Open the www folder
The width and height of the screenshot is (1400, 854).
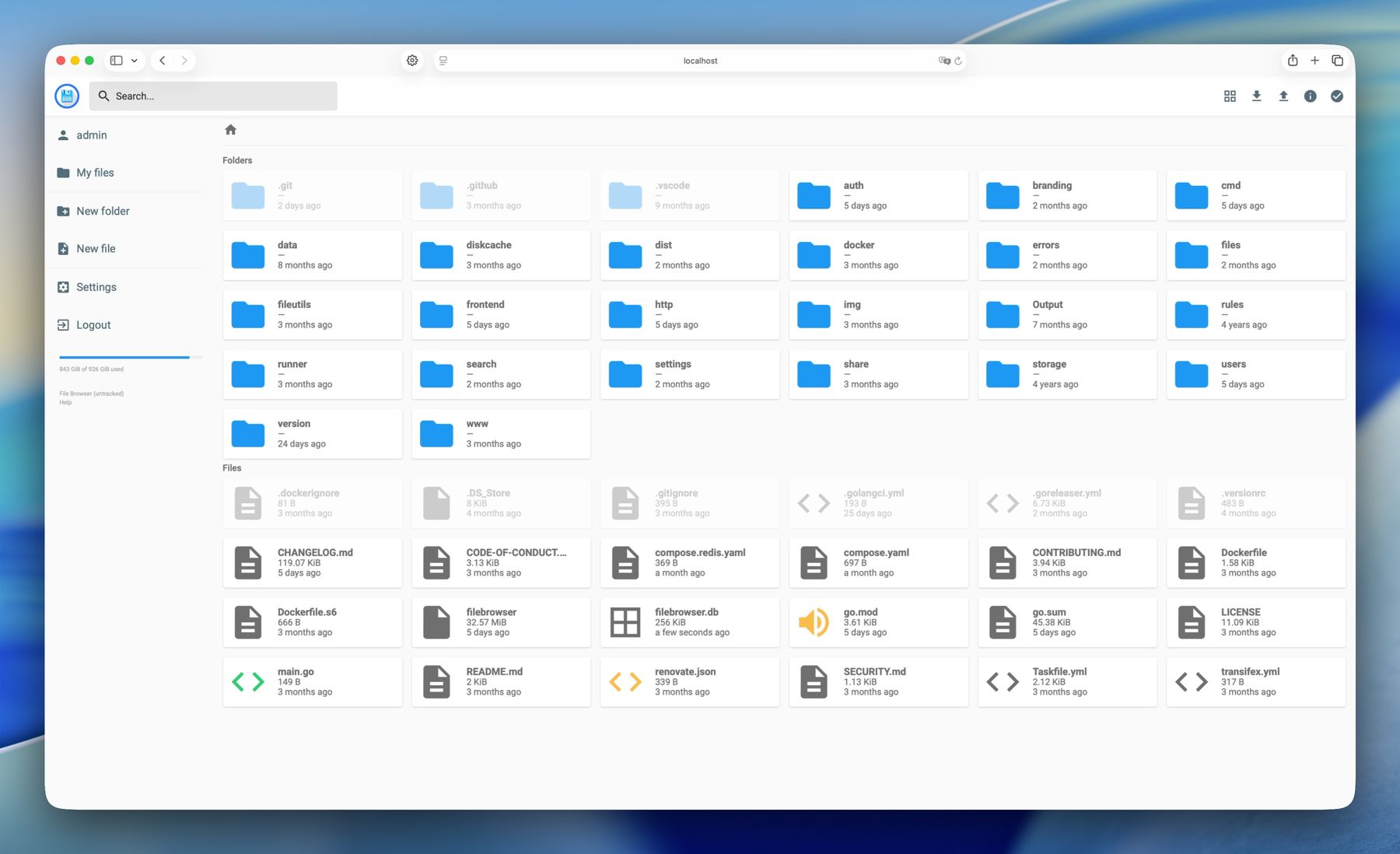click(501, 433)
